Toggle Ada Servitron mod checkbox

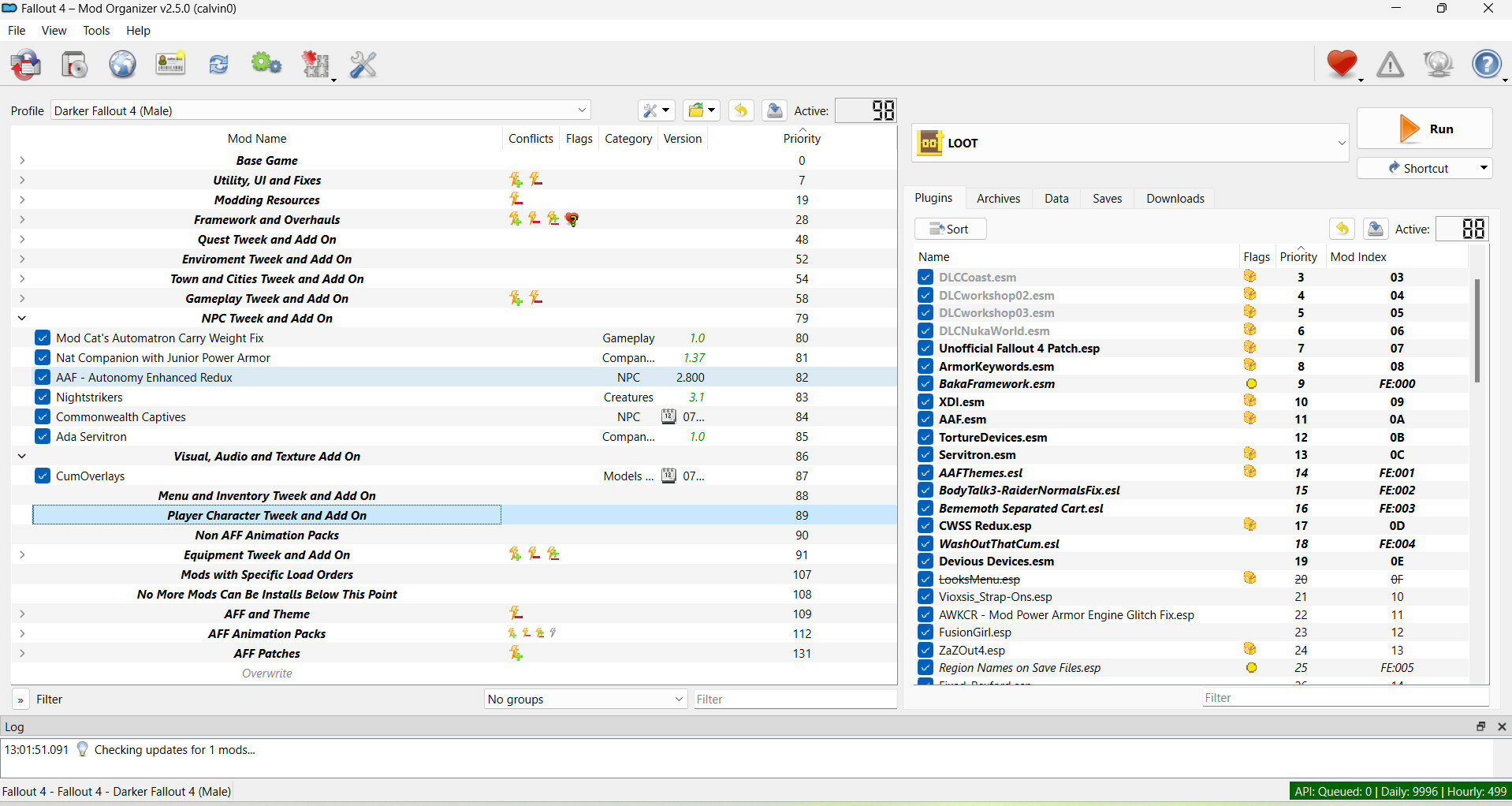(43, 436)
